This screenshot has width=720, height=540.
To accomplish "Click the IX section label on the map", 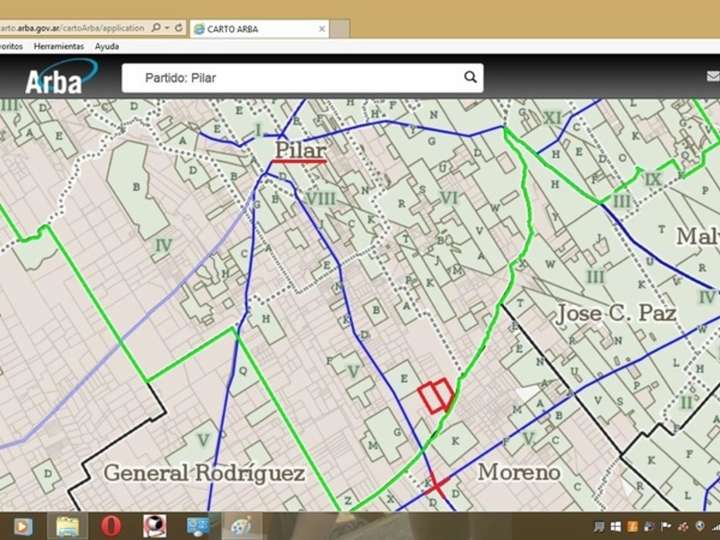I will click(x=652, y=179).
